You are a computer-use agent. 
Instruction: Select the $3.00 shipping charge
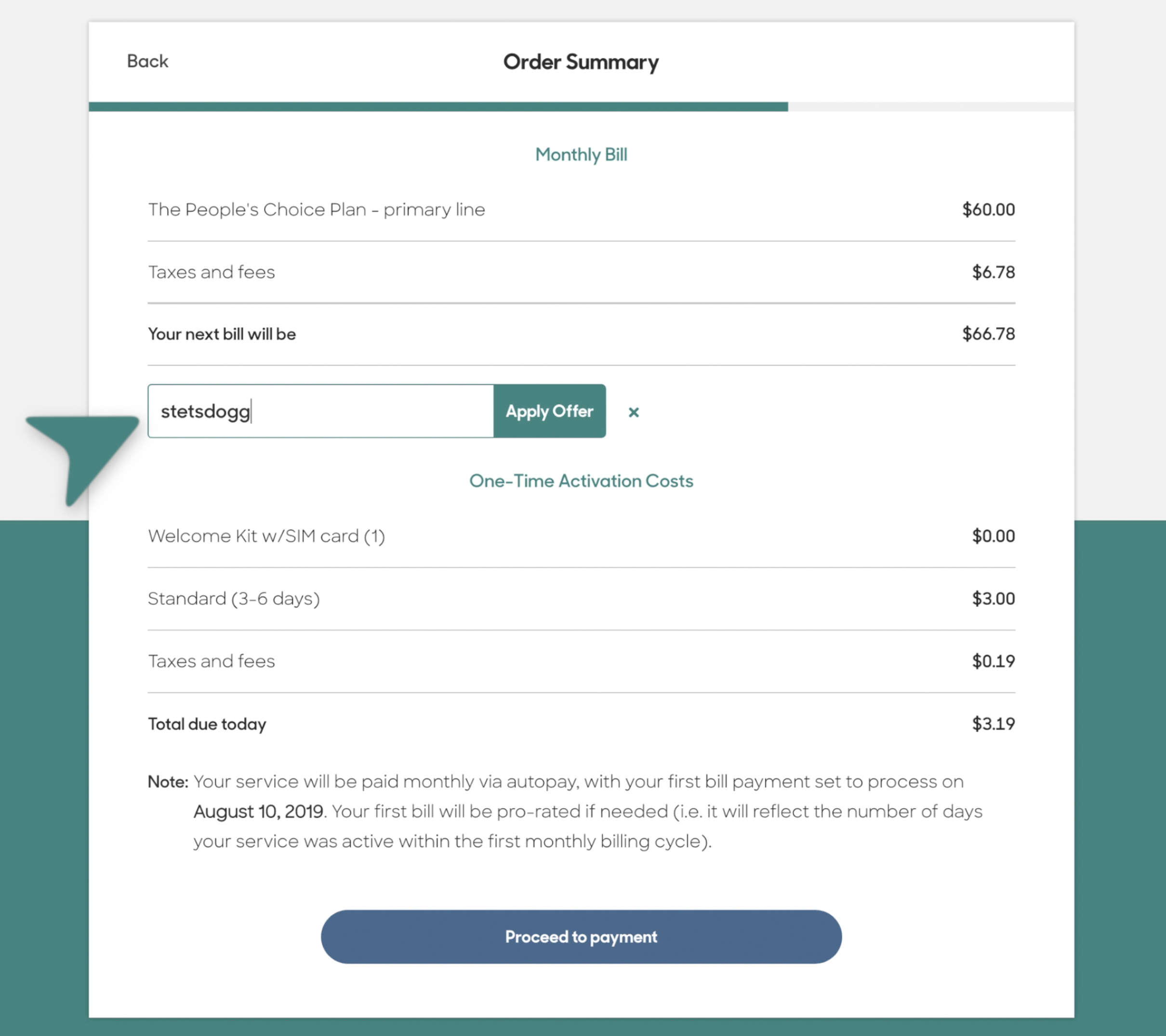coord(993,598)
